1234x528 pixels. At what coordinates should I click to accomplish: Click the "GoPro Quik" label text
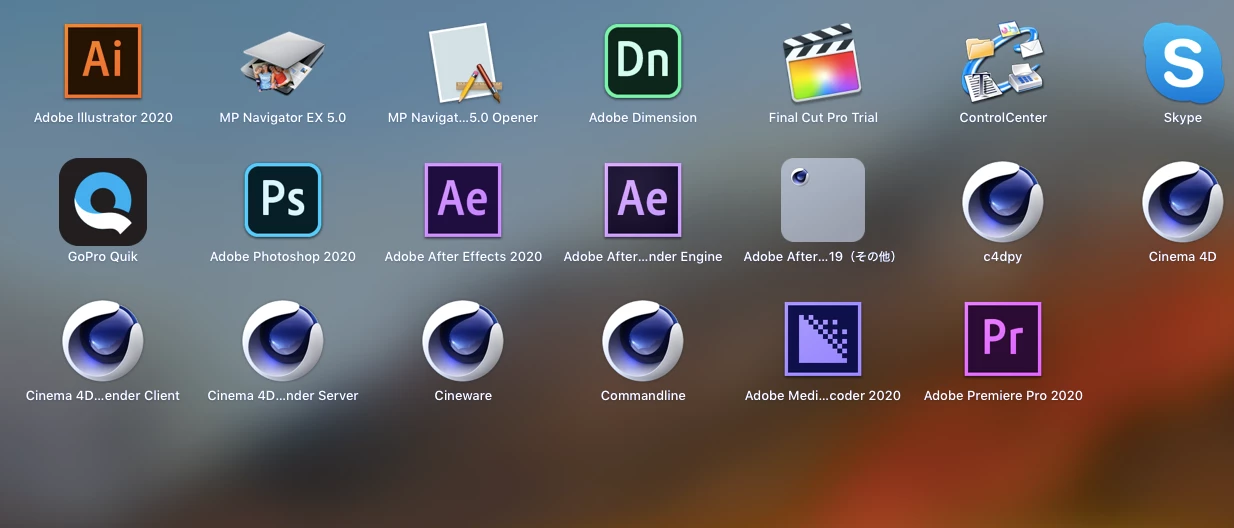click(103, 257)
